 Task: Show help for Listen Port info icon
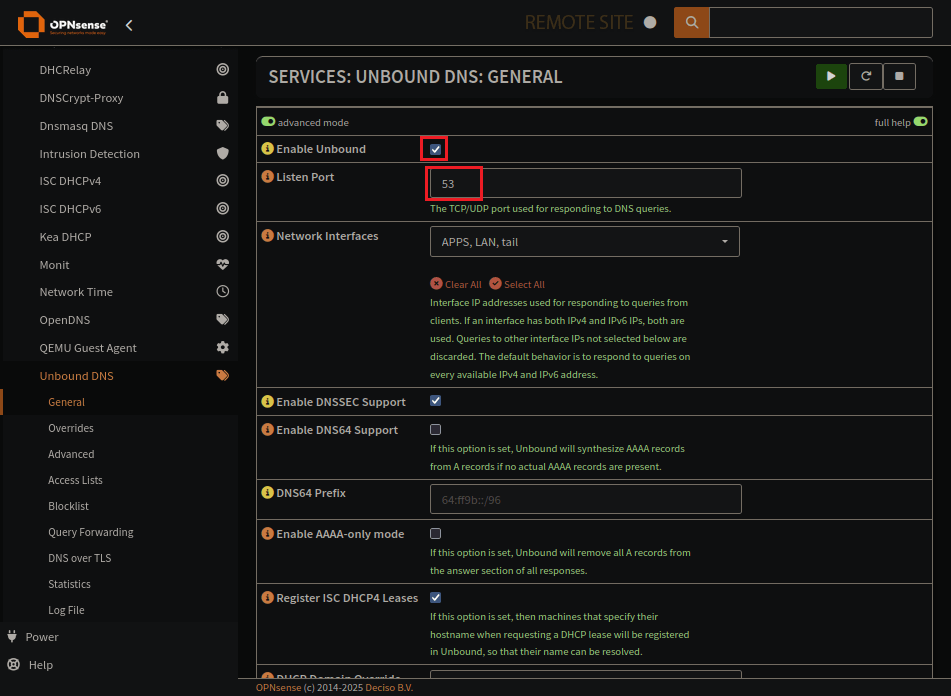tap(267, 176)
